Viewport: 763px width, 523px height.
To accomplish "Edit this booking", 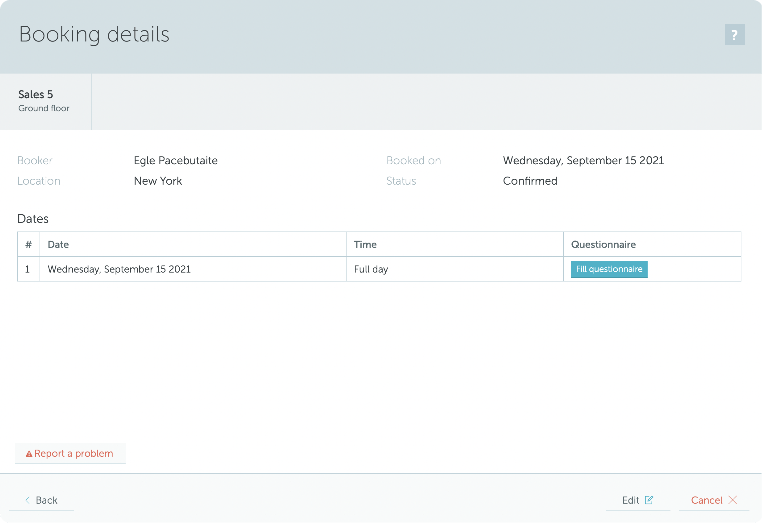I will pyautogui.click(x=637, y=500).
